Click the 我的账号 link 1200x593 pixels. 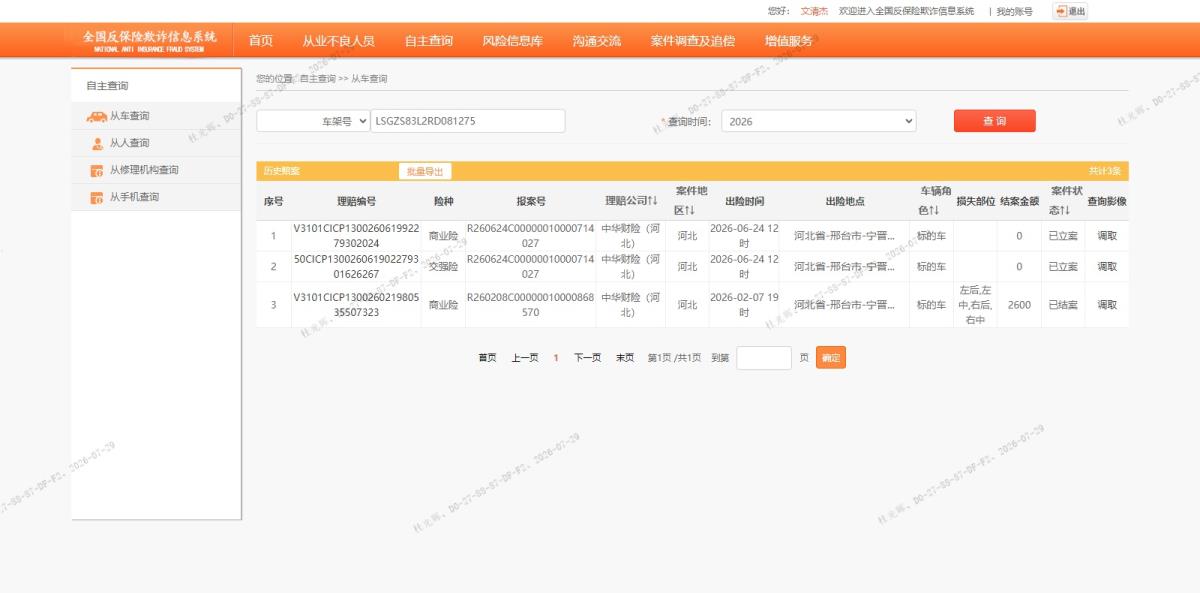click(x=1015, y=11)
